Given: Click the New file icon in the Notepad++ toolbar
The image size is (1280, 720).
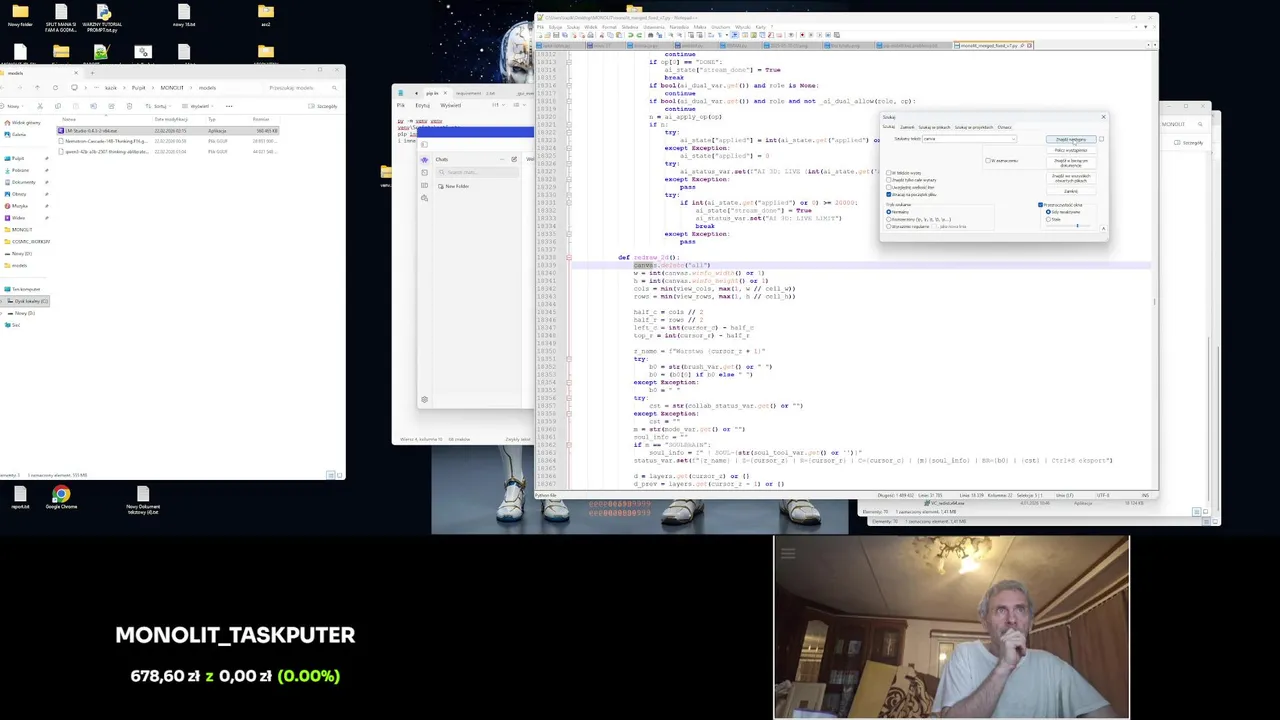Looking at the screenshot, I should click(539, 35).
